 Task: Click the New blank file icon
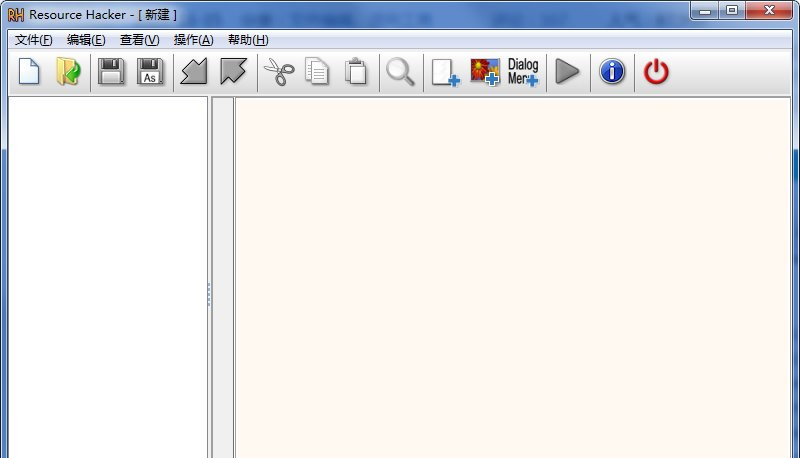[30, 72]
